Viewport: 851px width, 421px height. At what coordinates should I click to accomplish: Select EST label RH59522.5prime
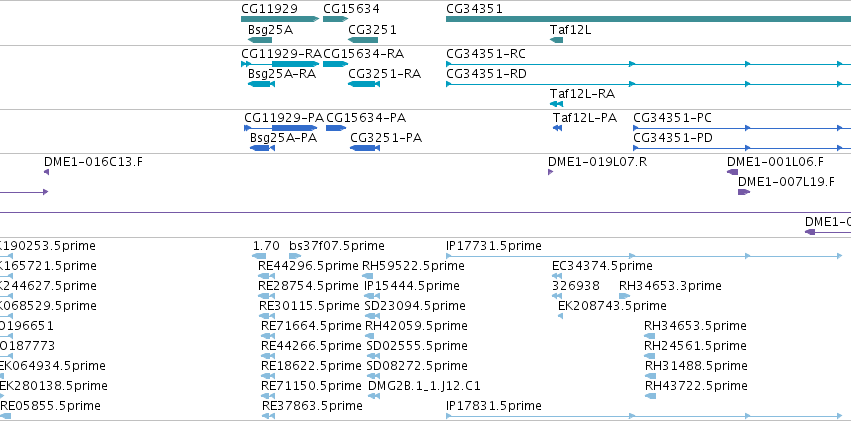click(414, 266)
